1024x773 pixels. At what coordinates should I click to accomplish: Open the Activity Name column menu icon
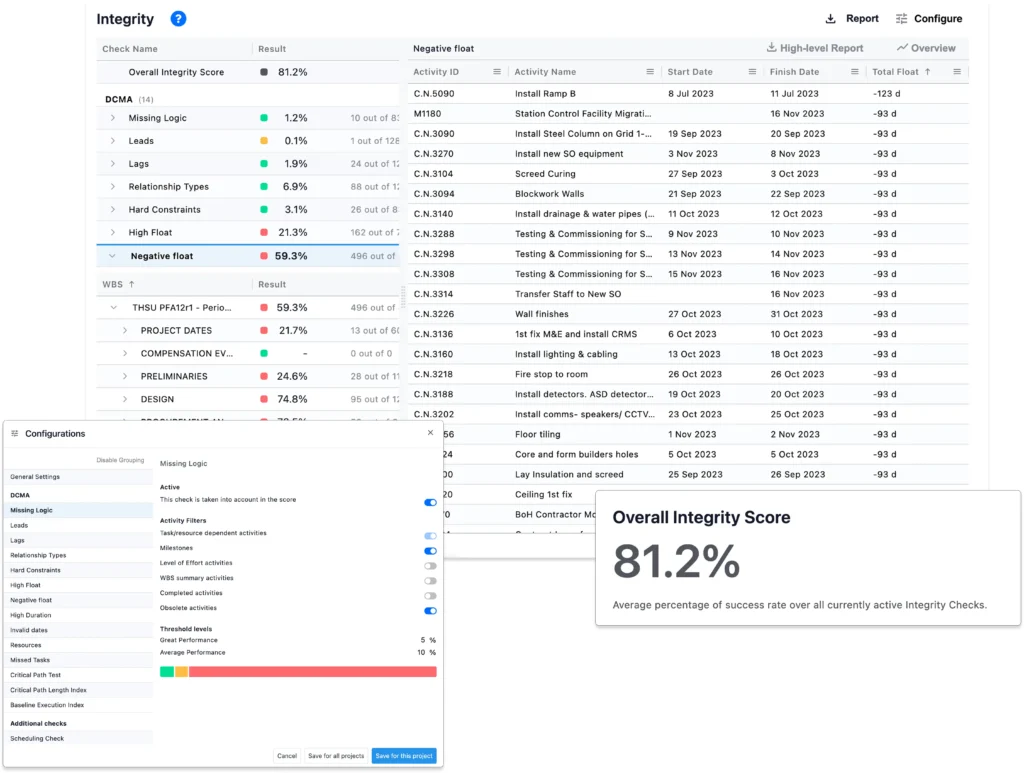pyautogui.click(x=650, y=72)
